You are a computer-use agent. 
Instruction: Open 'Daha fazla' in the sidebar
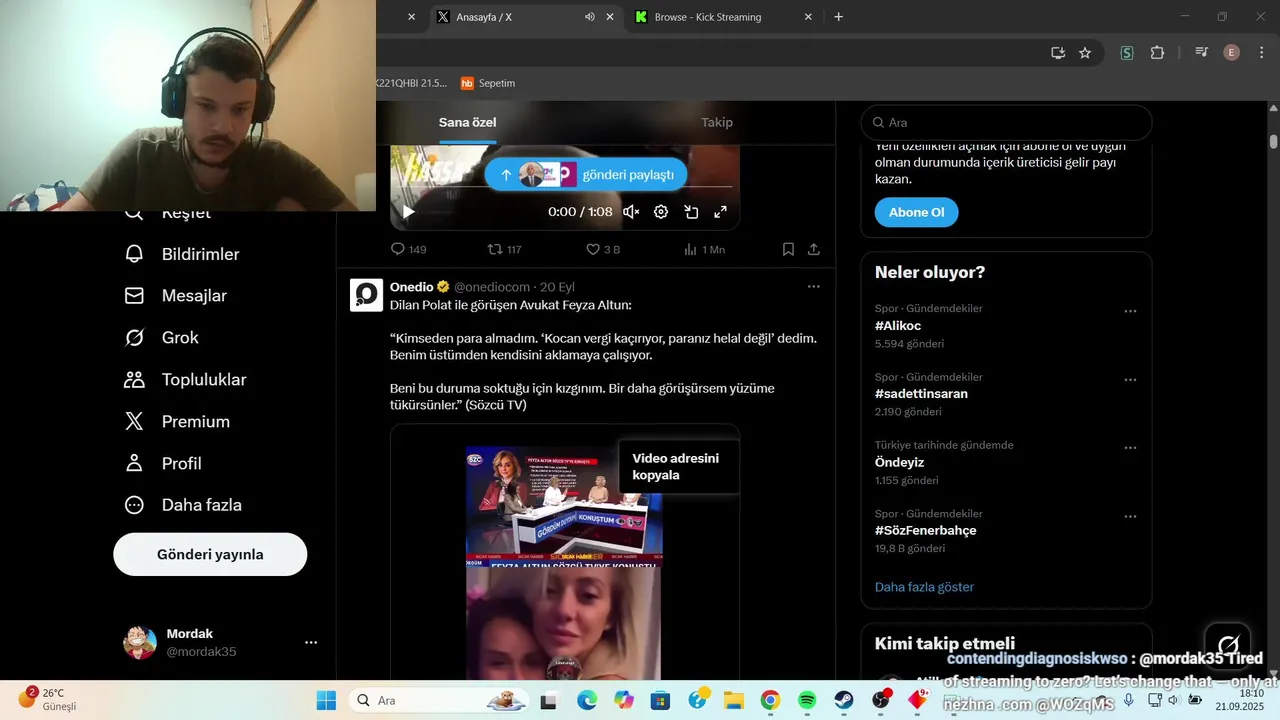pyautogui.click(x=183, y=506)
